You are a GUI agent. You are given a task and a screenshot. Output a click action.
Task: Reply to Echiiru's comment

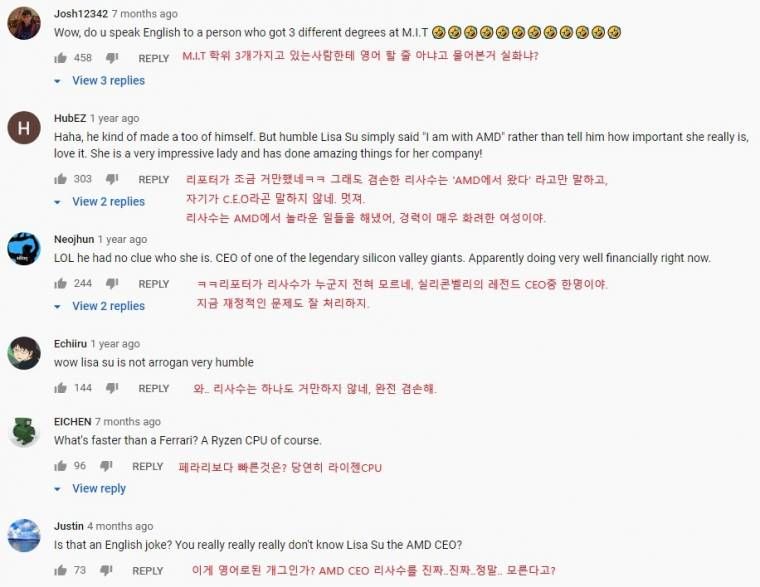[x=153, y=388]
